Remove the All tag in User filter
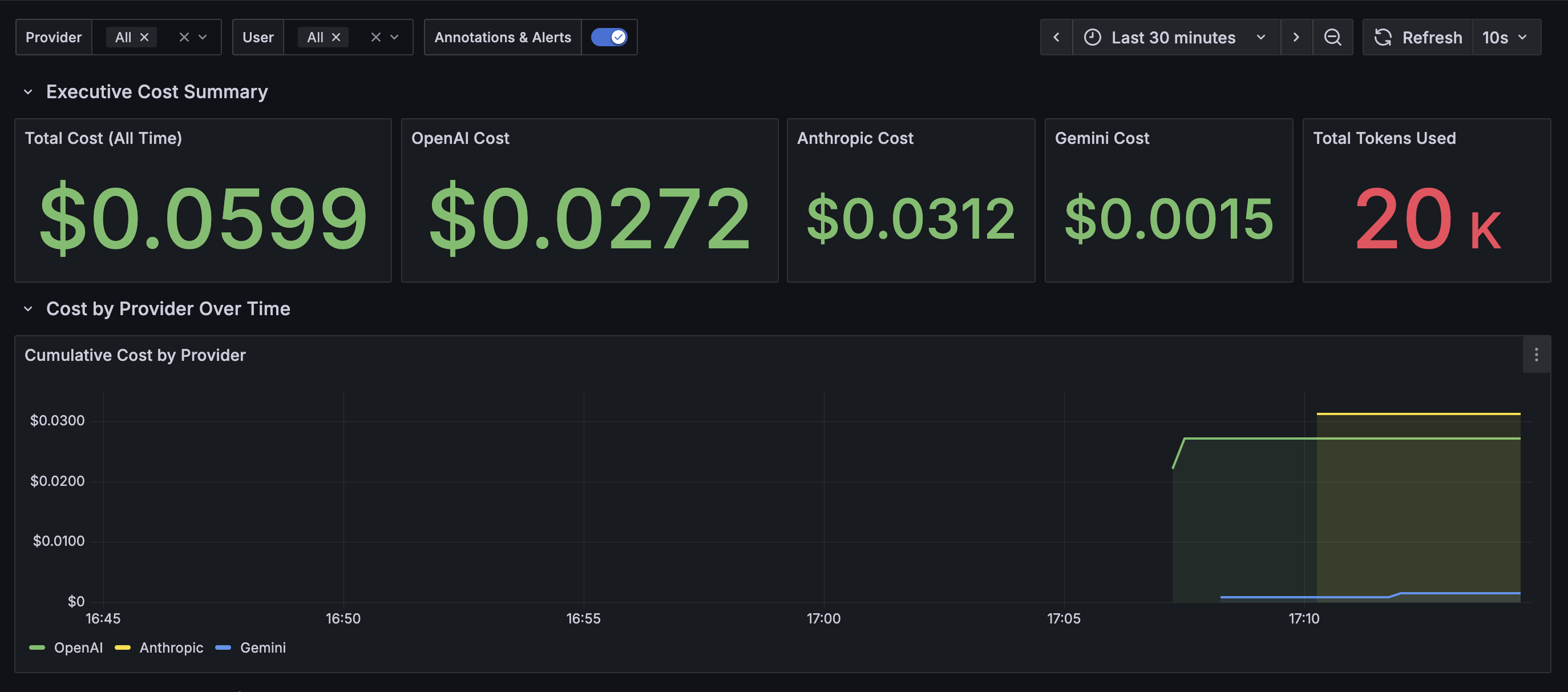Image resolution: width=1568 pixels, height=692 pixels. (336, 37)
